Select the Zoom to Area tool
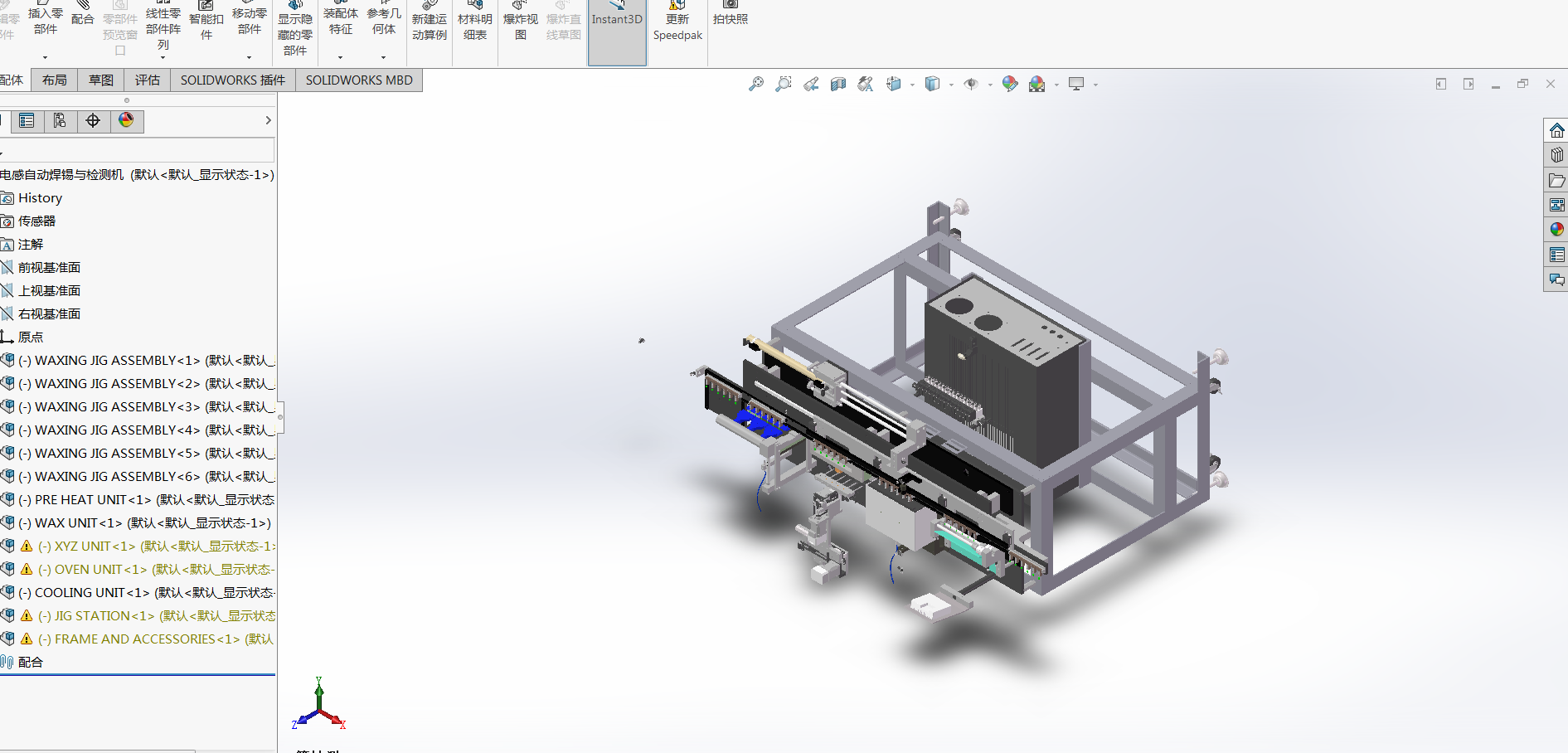The height and width of the screenshot is (753, 1568). pyautogui.click(x=783, y=84)
